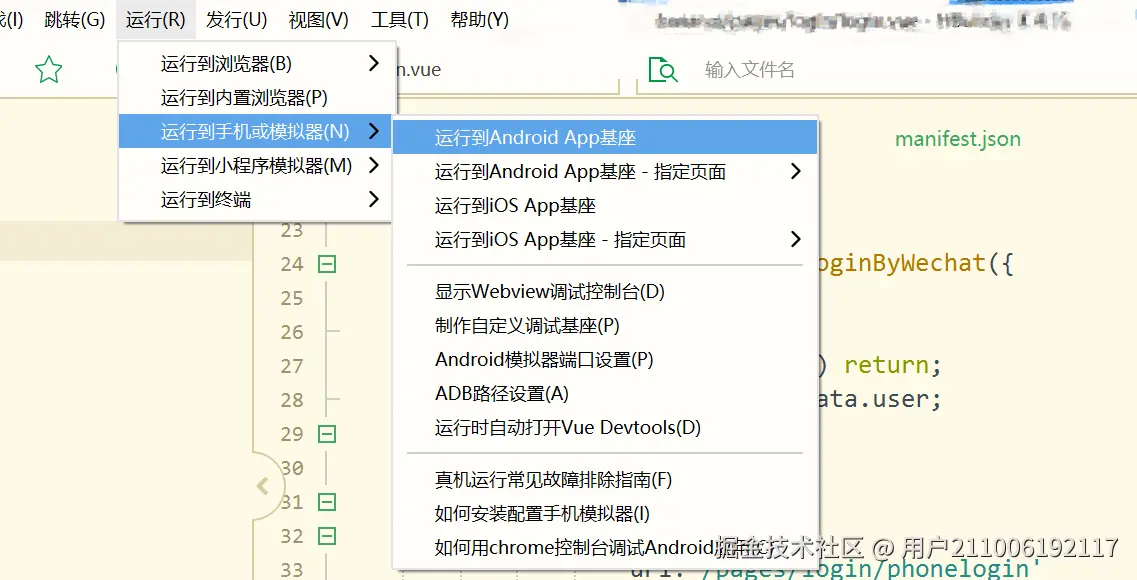Open 真机运行常见故障排除指南(F)
Viewport: 1137px width, 580px height.
605,480
